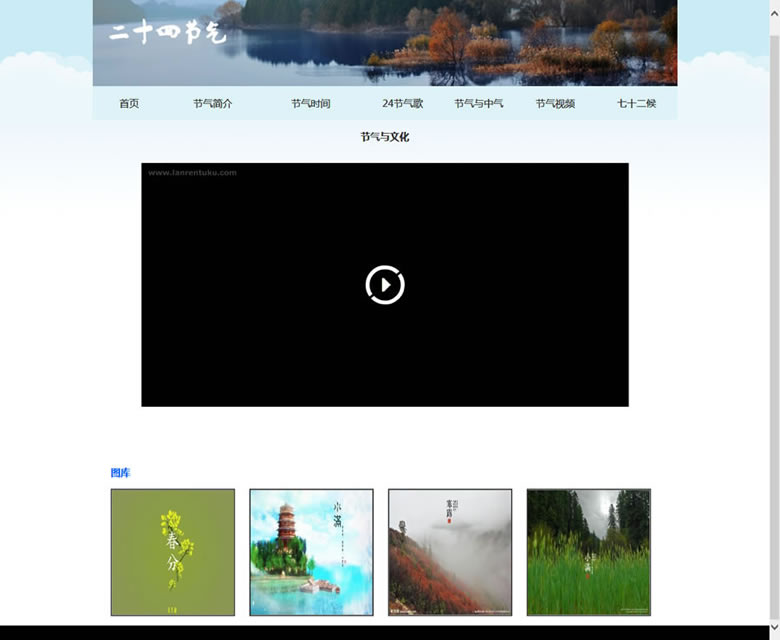This screenshot has height=640, width=780.
Task: Select 节气时间 in the navigation bar
Action: point(310,104)
